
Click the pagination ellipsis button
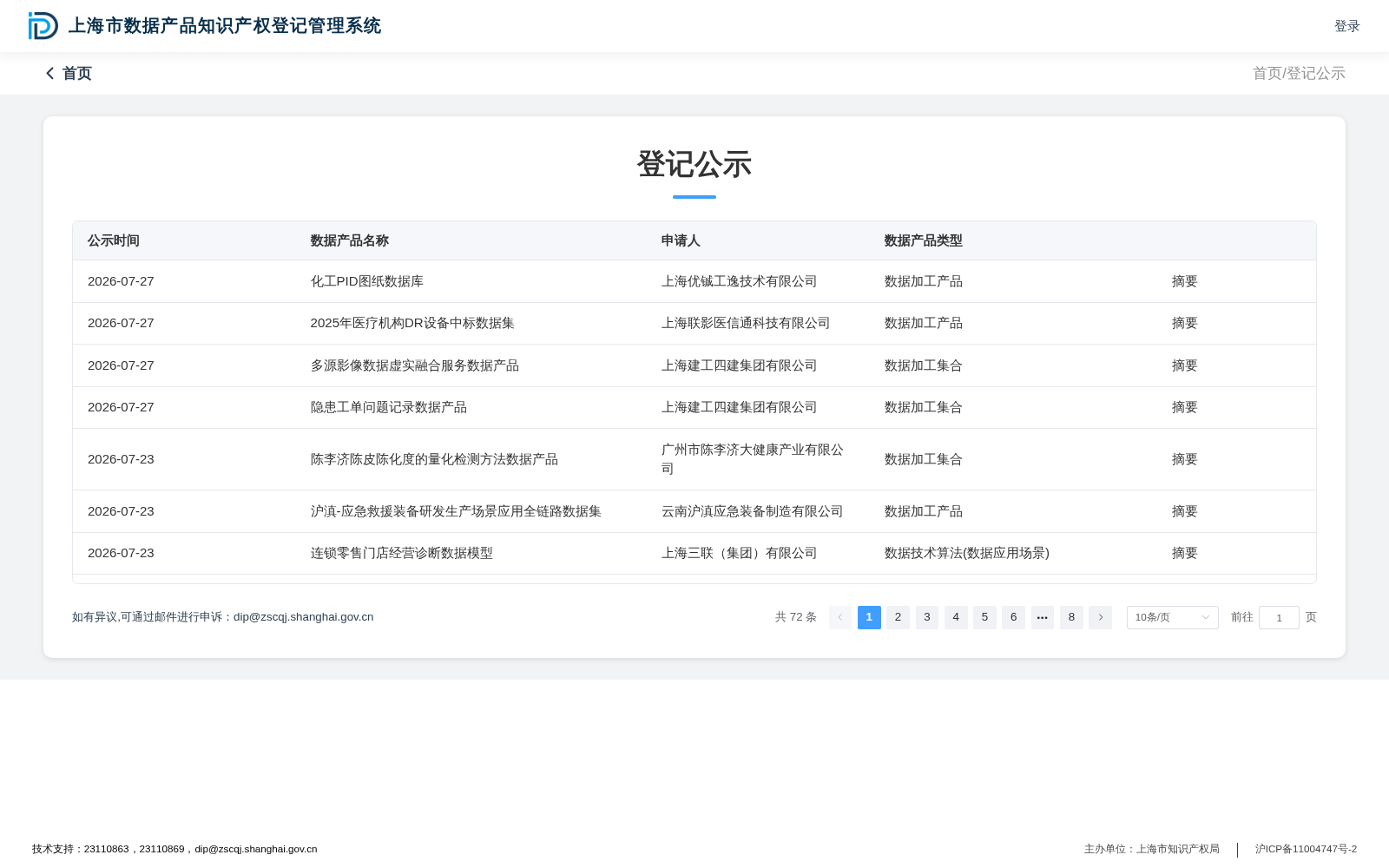(x=1043, y=617)
